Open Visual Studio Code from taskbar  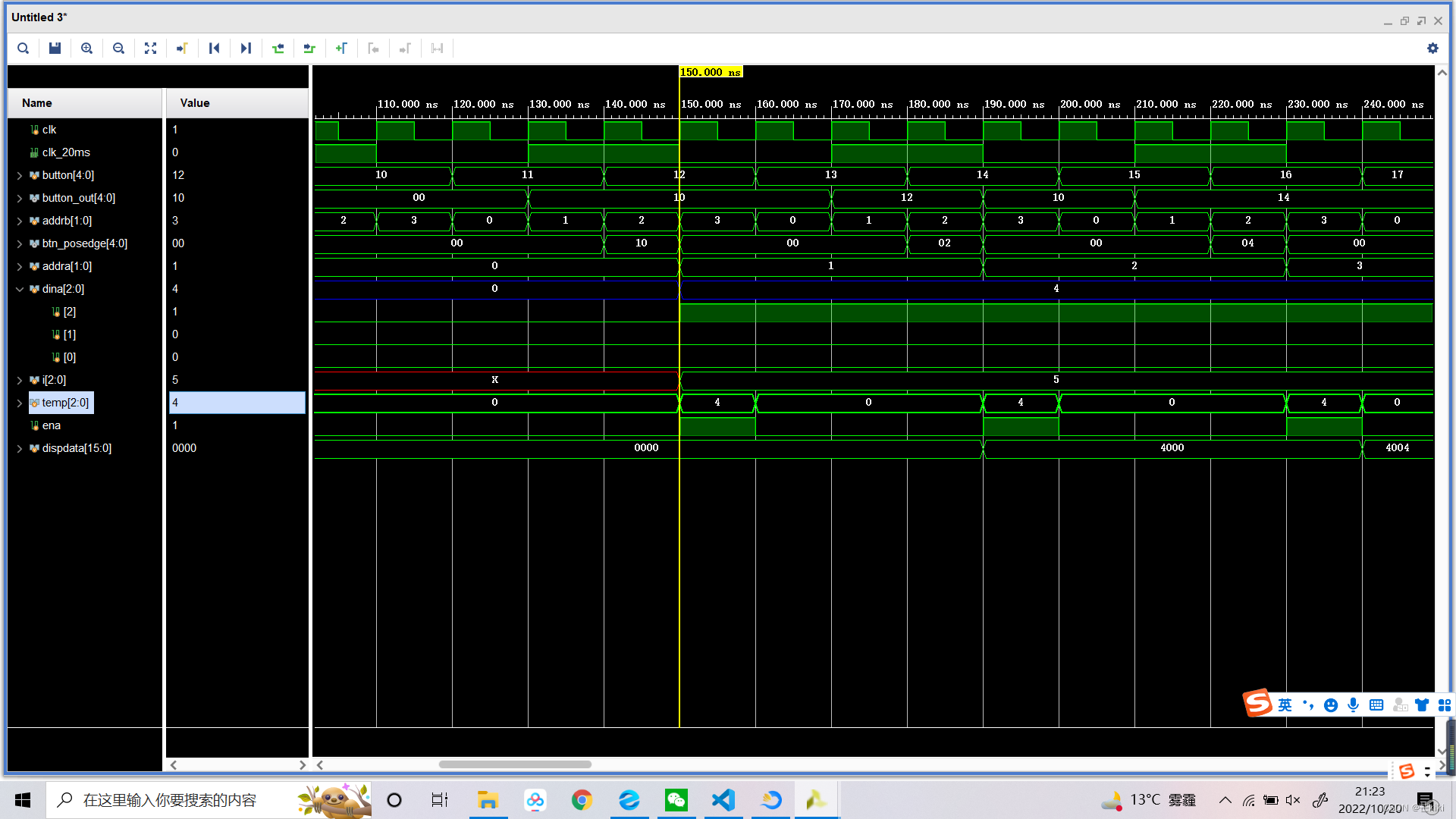(723, 800)
